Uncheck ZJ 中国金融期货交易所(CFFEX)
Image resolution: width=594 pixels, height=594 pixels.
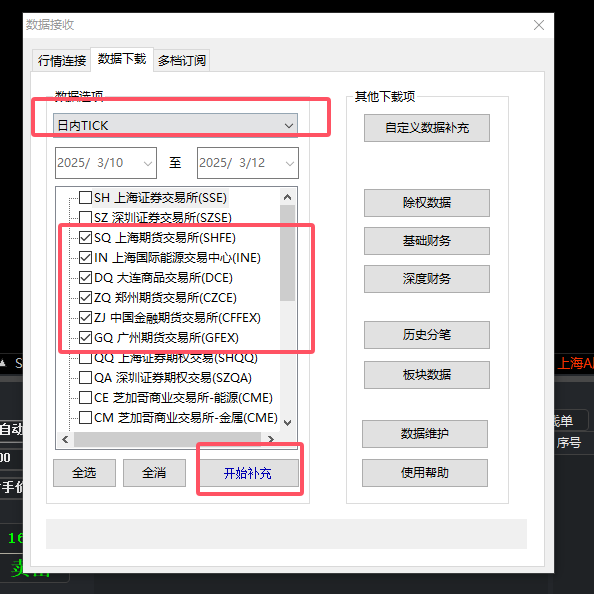coord(85,317)
